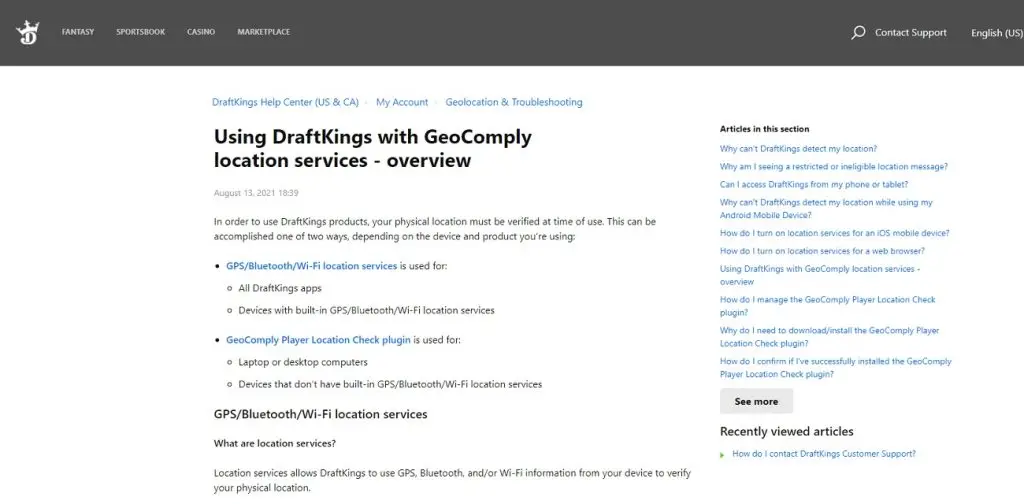Click the See more button
Viewport: 1024px width, 504px height.
tap(756, 402)
